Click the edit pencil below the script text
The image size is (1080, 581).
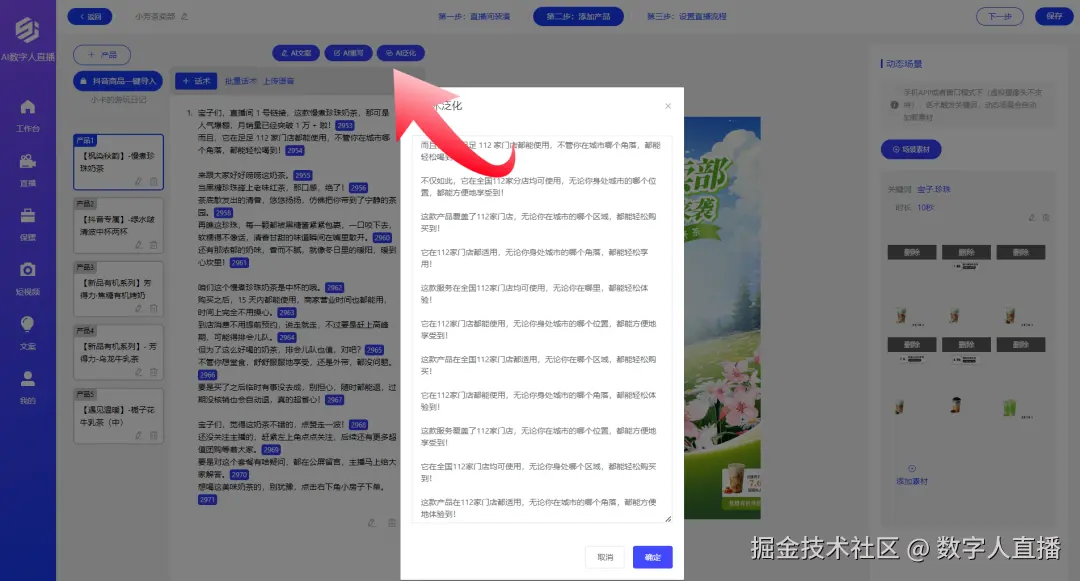[x=372, y=523]
